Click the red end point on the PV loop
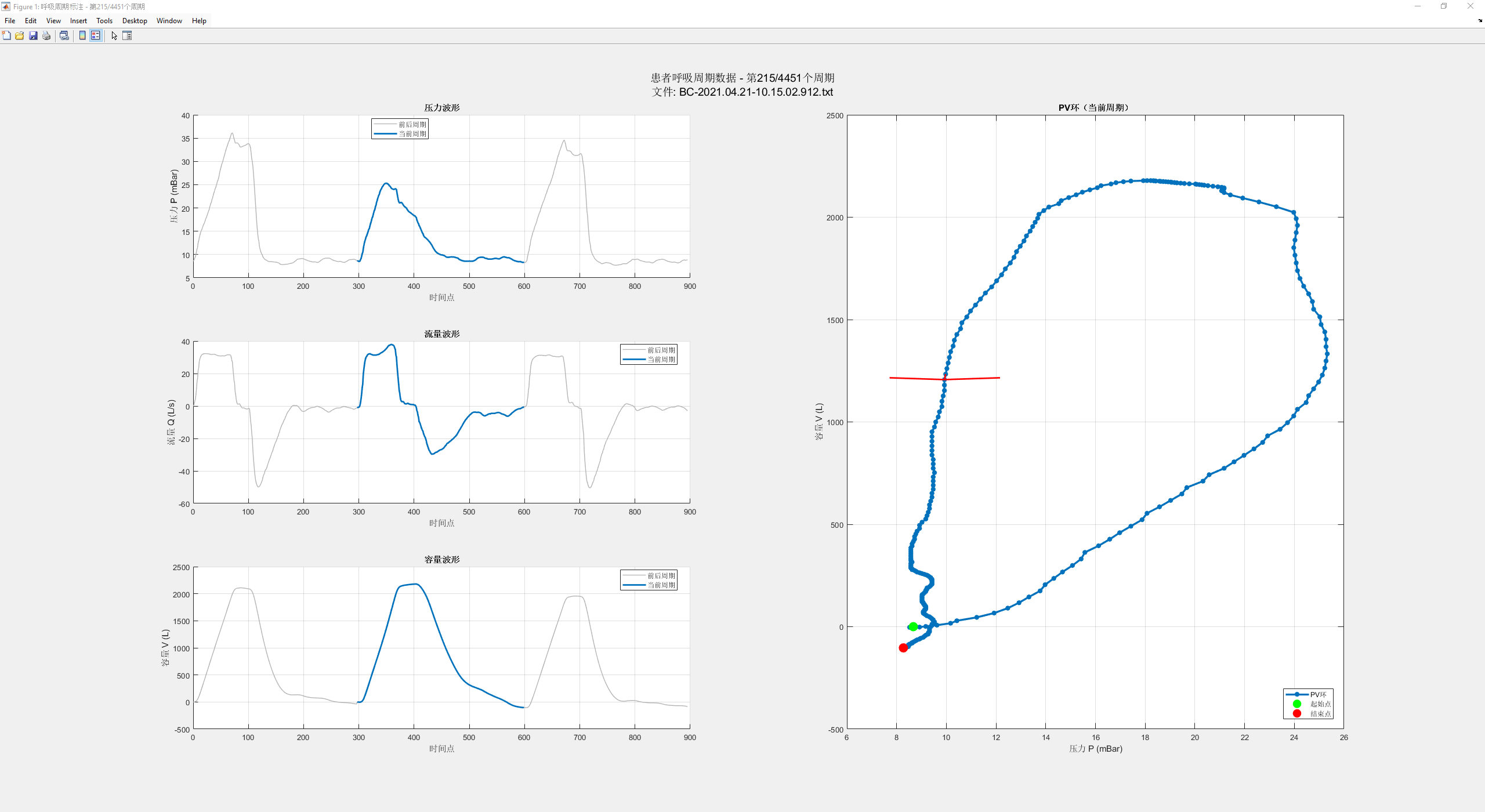 (x=903, y=648)
